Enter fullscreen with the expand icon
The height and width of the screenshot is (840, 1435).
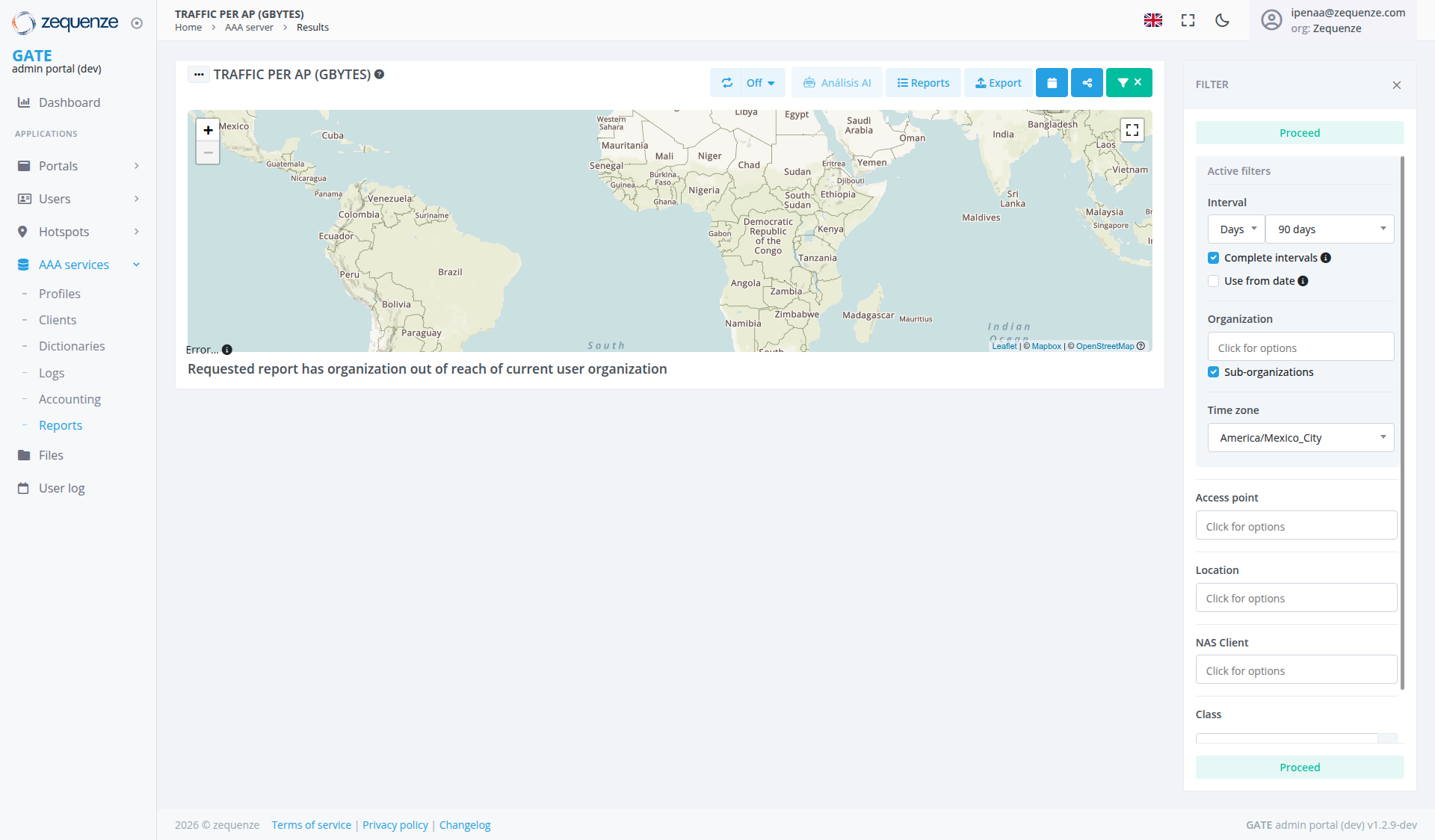1187,20
